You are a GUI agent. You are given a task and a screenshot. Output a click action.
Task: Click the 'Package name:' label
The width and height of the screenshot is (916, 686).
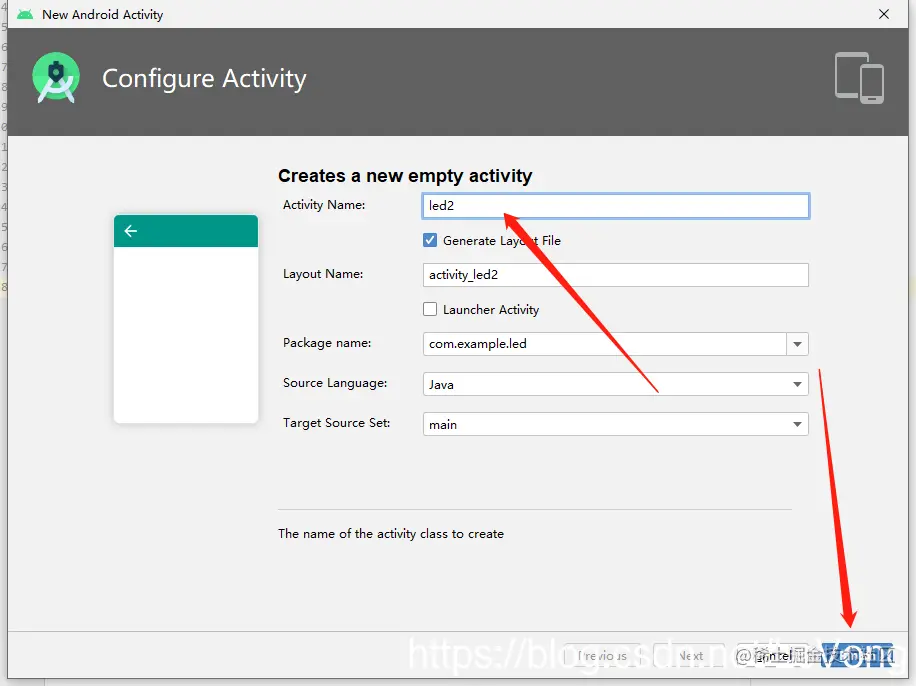tap(327, 342)
